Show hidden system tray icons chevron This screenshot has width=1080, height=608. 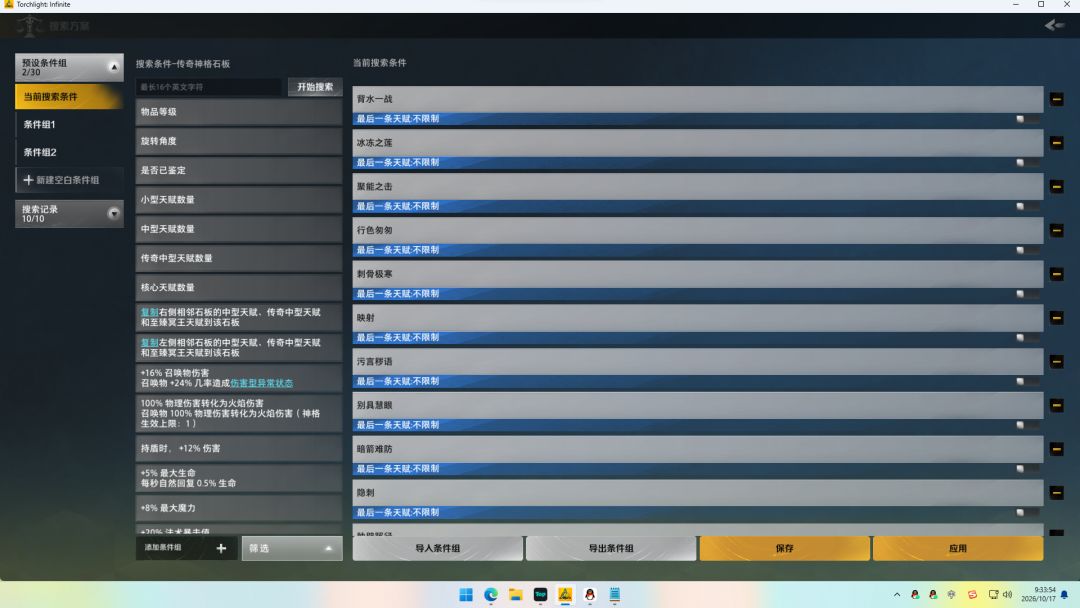point(897,594)
